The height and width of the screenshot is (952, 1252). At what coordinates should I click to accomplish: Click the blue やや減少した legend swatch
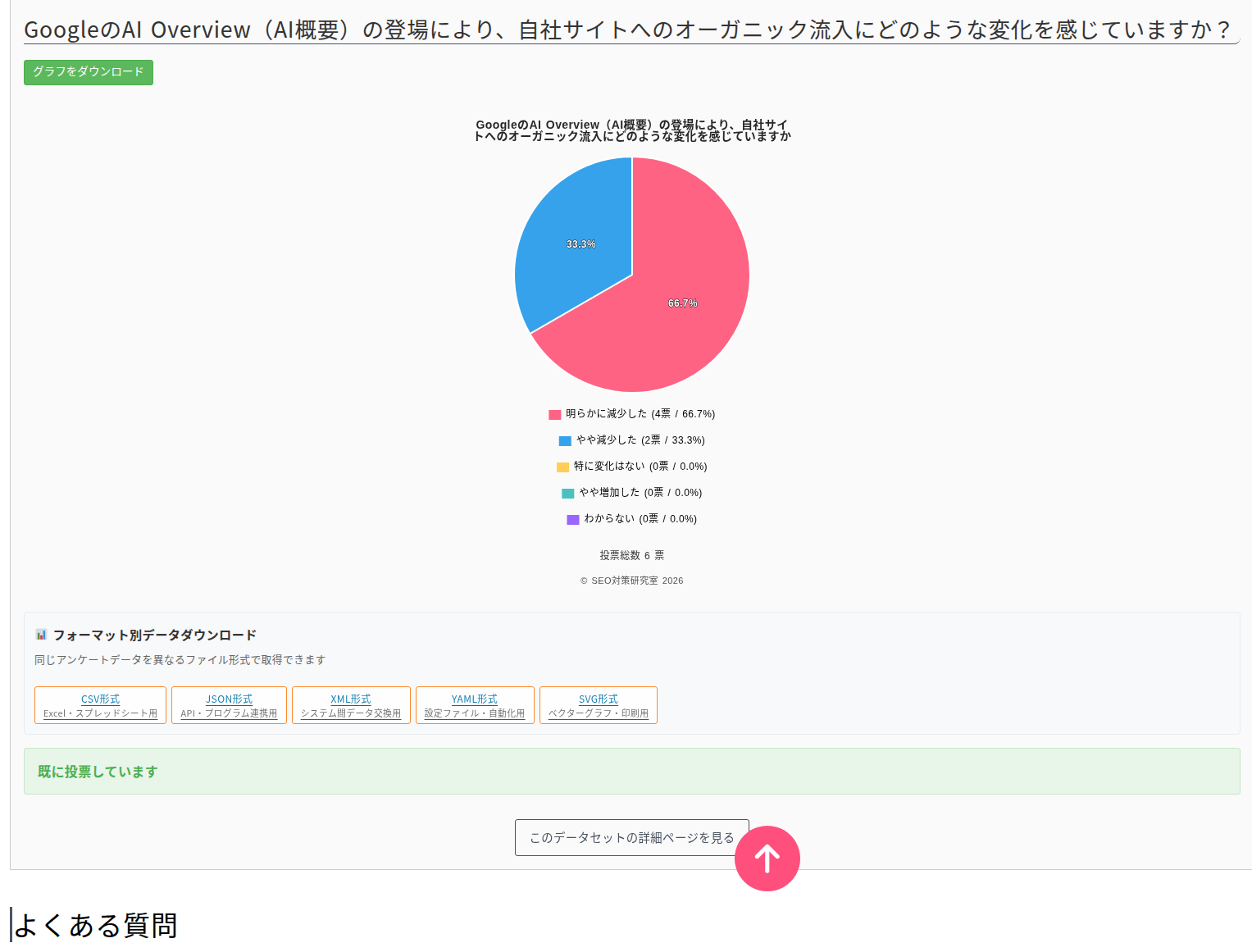pyautogui.click(x=565, y=441)
